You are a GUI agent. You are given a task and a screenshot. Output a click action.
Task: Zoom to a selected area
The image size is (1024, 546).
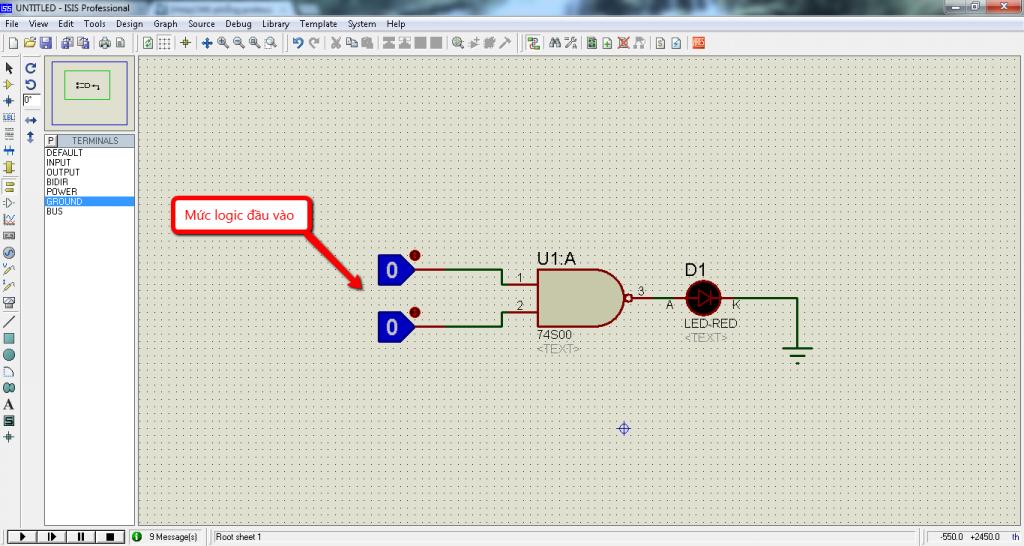click(x=271, y=43)
